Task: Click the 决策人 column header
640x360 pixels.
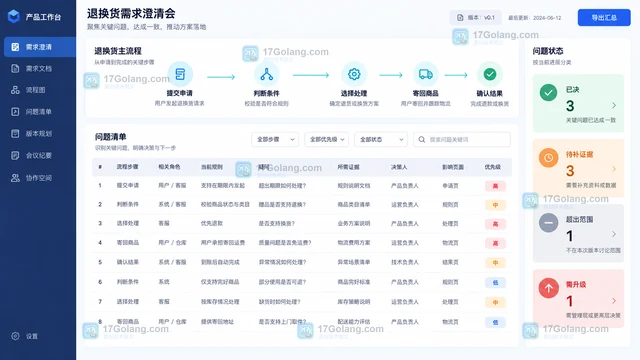Action: 399,167
